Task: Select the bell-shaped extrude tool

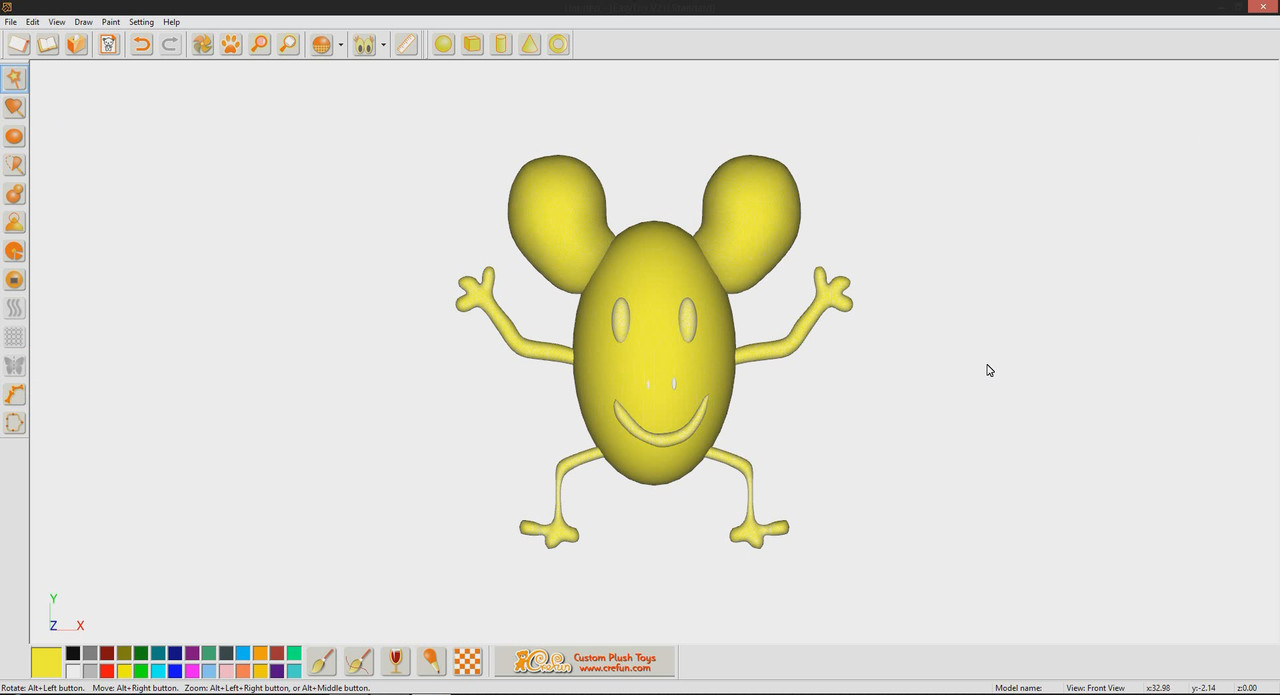Action: point(15,222)
